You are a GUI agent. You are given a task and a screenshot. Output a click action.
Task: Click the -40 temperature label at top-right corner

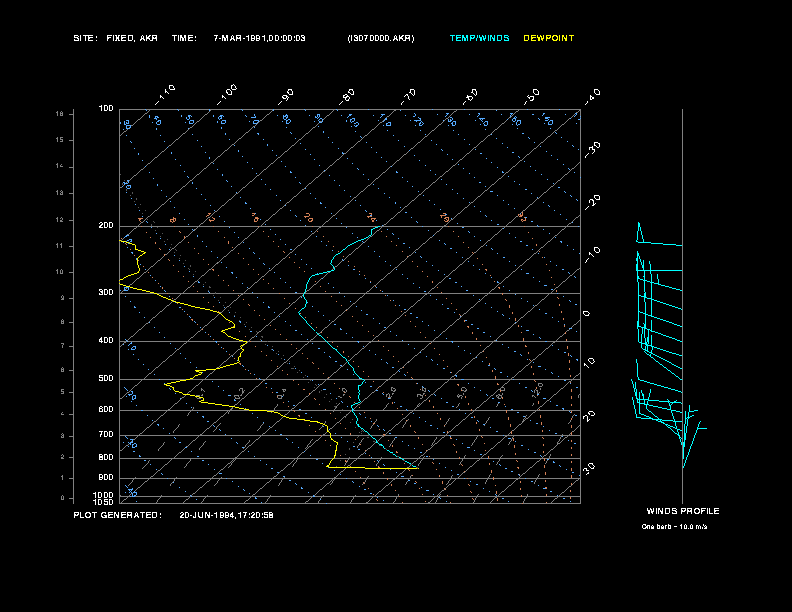[592, 96]
